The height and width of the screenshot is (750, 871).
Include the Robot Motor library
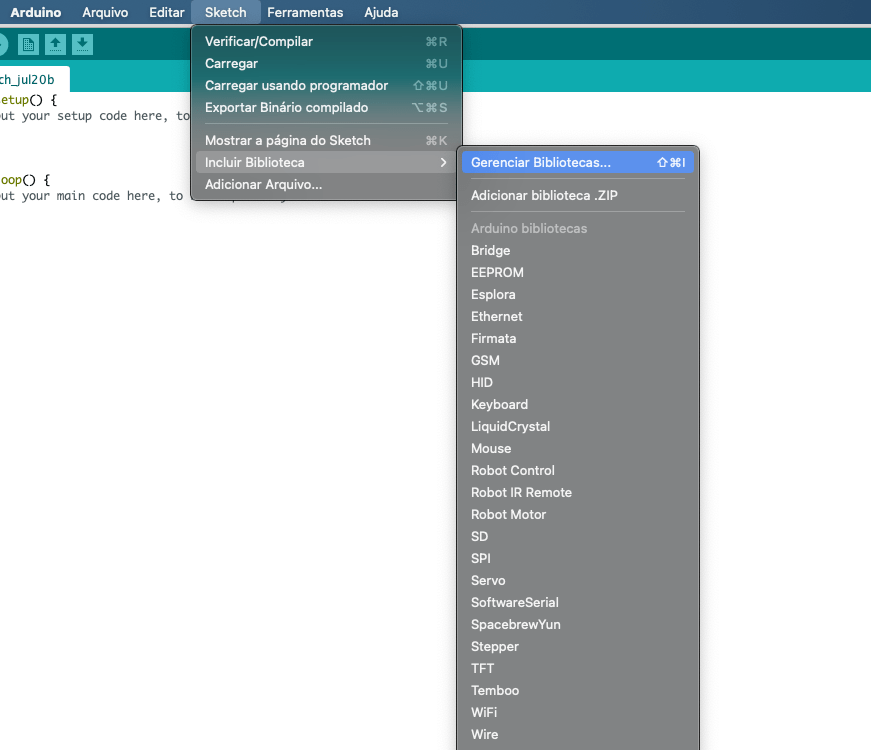(x=578, y=514)
